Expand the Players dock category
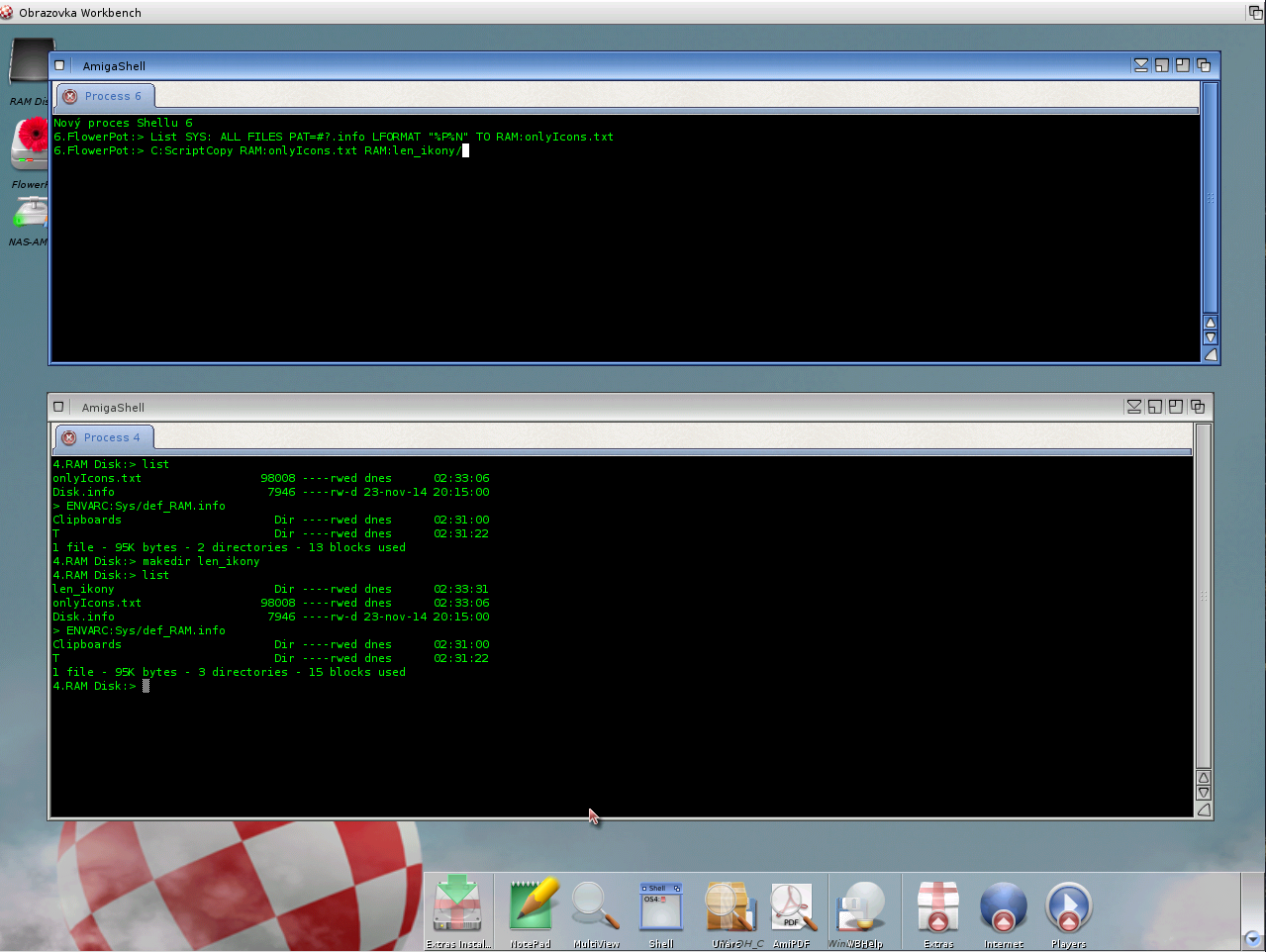Screen dimensions: 1266x952 click(x=1068, y=907)
